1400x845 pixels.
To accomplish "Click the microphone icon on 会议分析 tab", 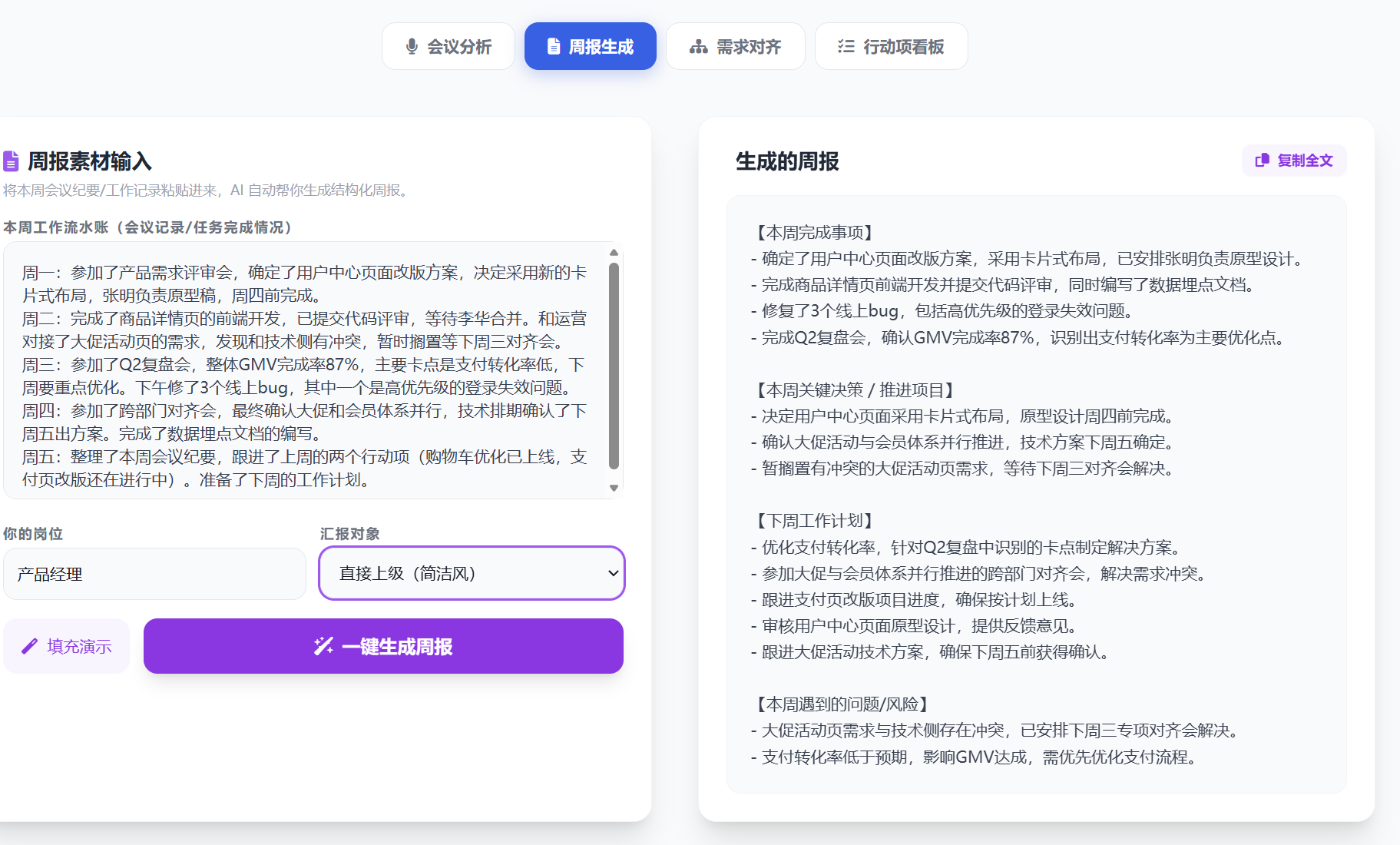I will pos(412,47).
